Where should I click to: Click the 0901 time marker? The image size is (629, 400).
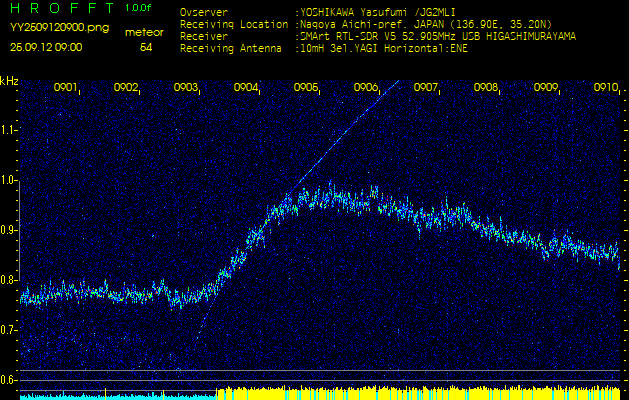[66, 88]
